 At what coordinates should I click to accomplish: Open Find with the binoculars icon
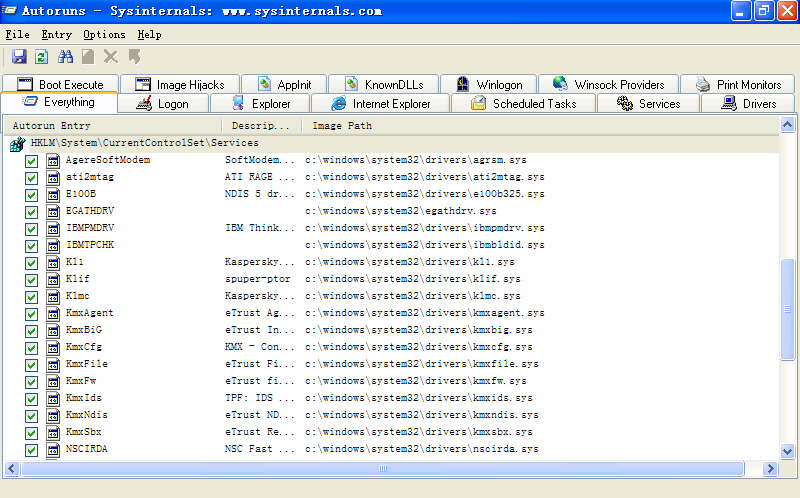[x=65, y=57]
